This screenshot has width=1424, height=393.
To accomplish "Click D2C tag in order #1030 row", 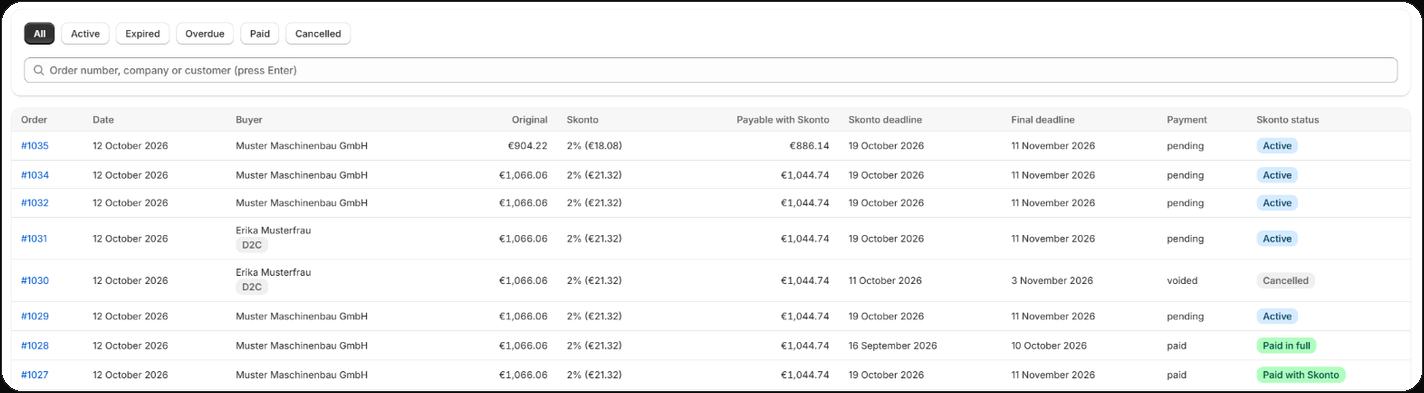I will pyautogui.click(x=252, y=287).
